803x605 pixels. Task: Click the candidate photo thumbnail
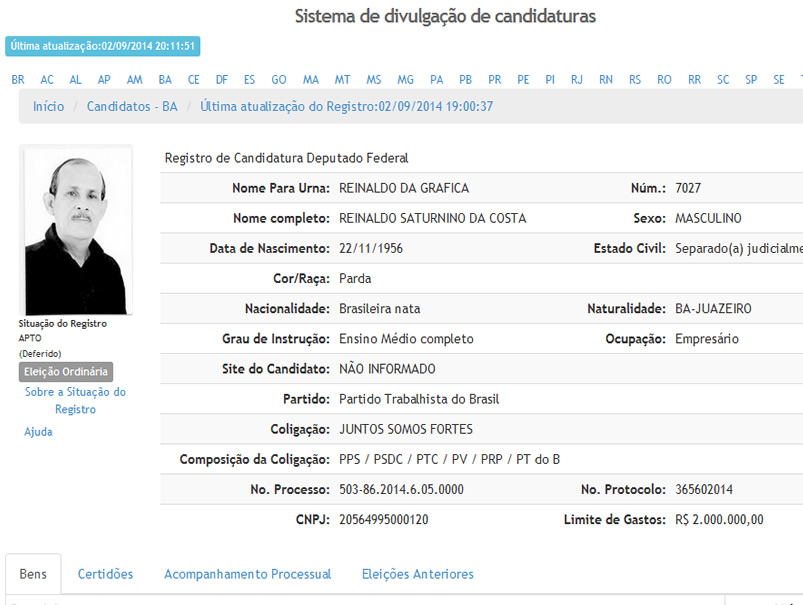point(76,230)
